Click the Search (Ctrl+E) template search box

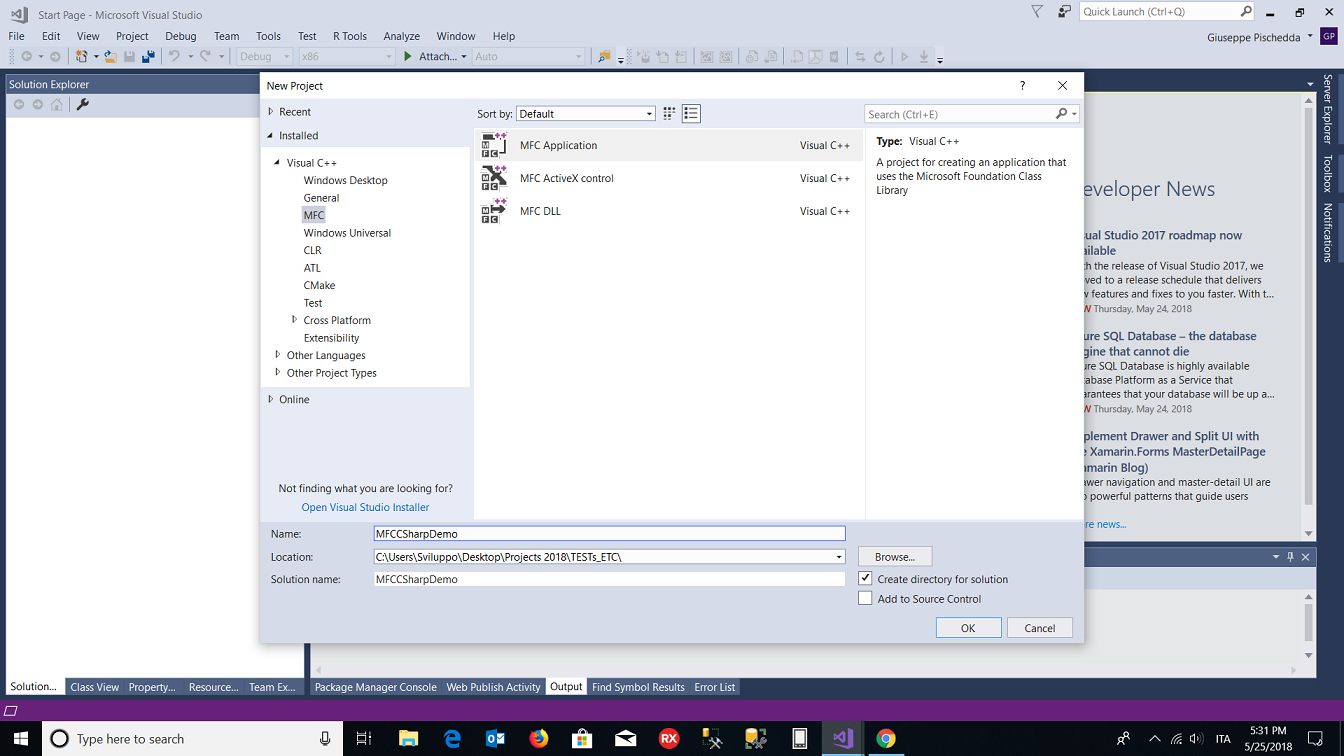[959, 114]
